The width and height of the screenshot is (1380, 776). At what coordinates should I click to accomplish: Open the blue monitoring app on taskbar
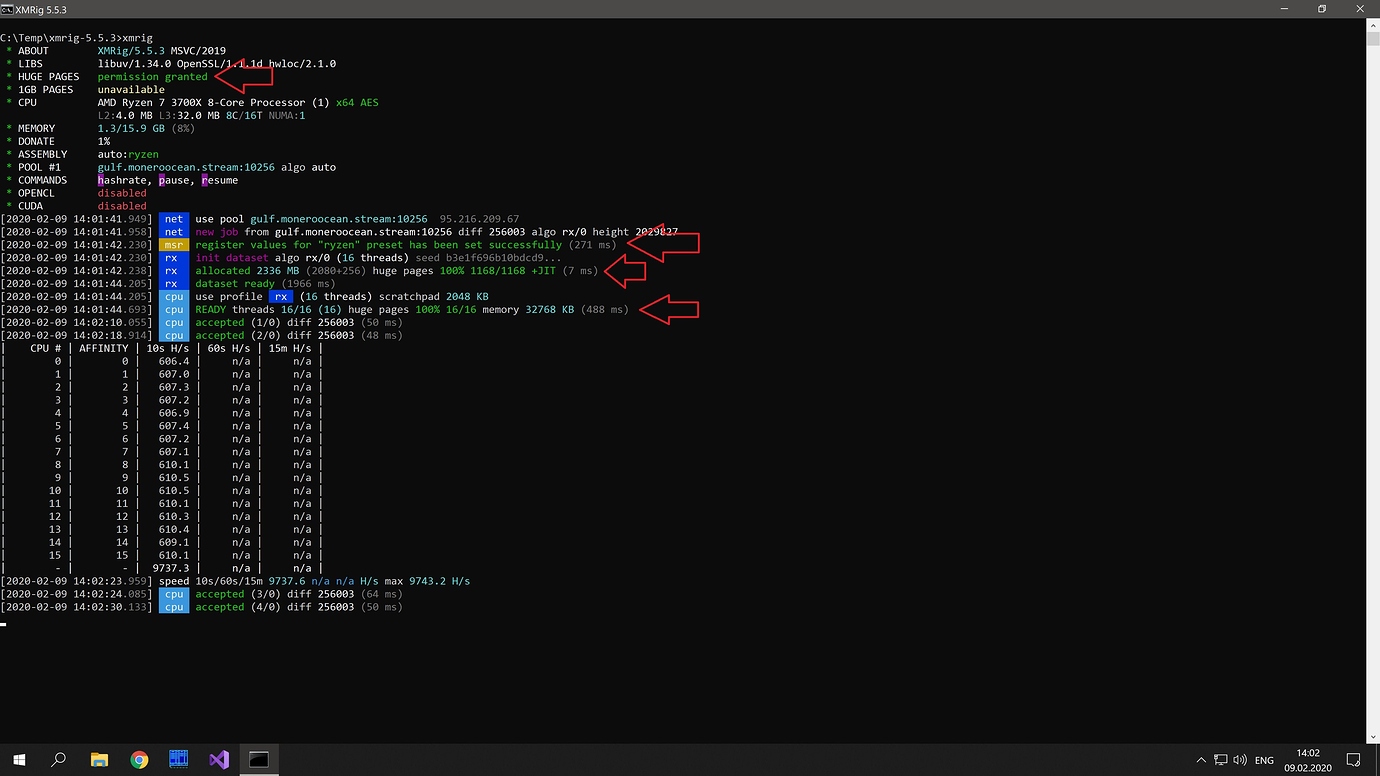pyautogui.click(x=179, y=760)
